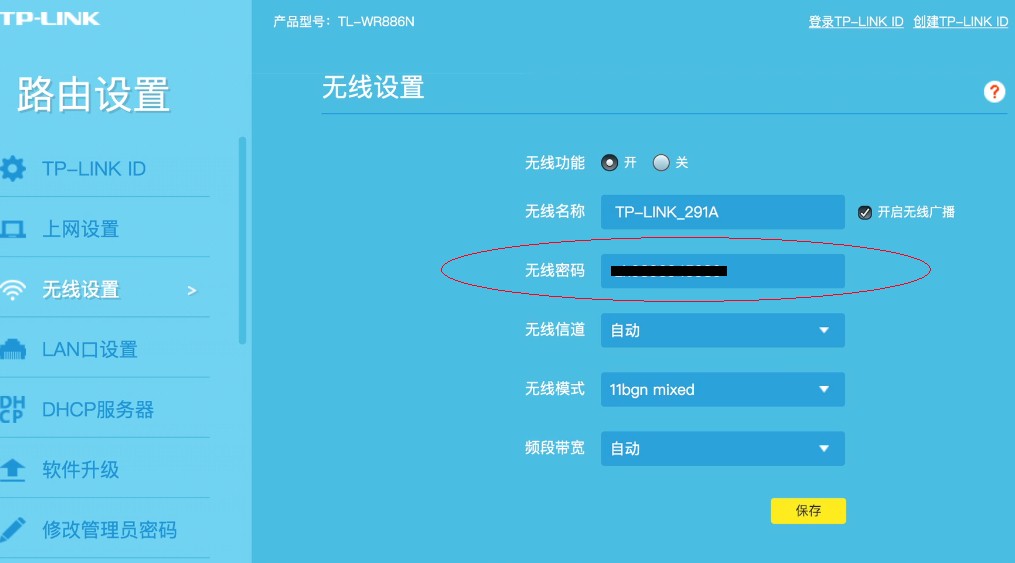Click the yellow 保存 button
Image resolution: width=1015 pixels, height=563 pixels.
click(808, 511)
